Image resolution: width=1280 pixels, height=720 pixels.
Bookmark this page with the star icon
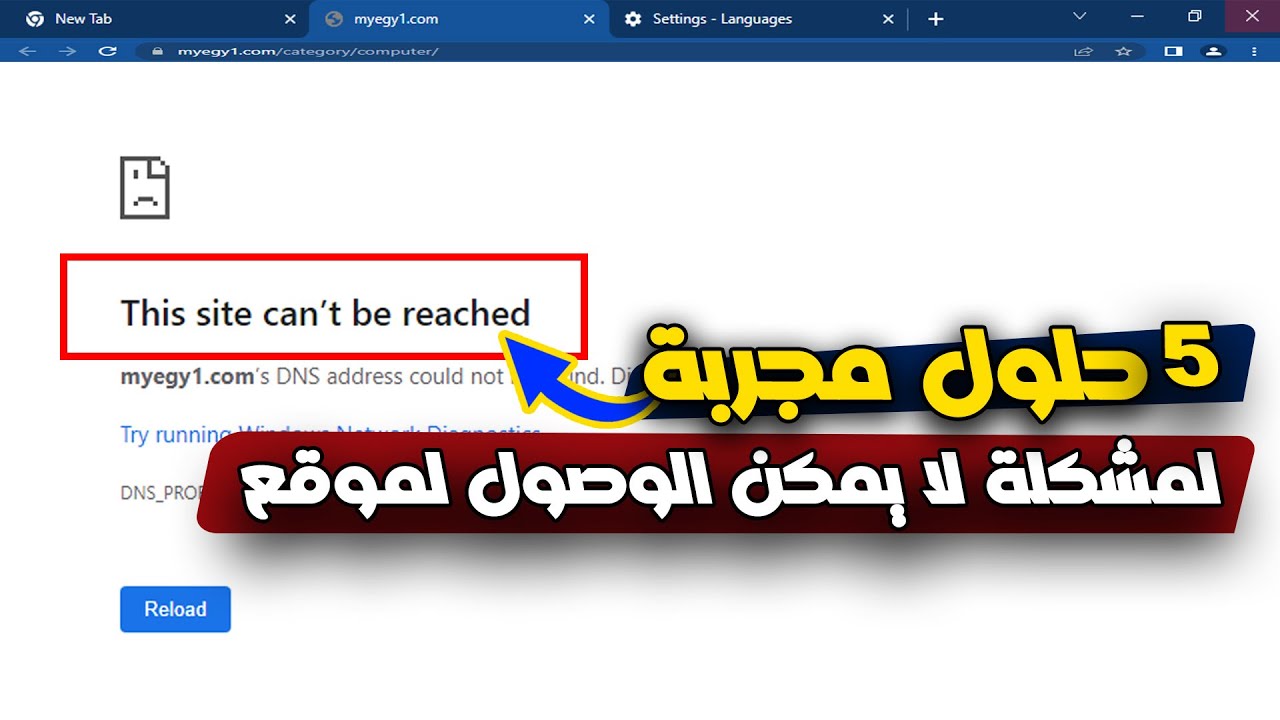(x=1124, y=50)
